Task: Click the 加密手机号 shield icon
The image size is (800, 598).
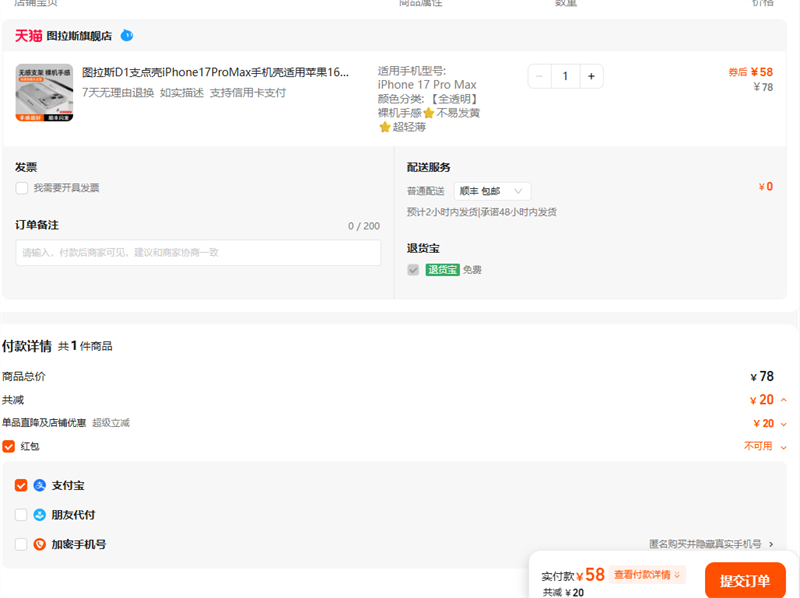Action: coord(40,544)
